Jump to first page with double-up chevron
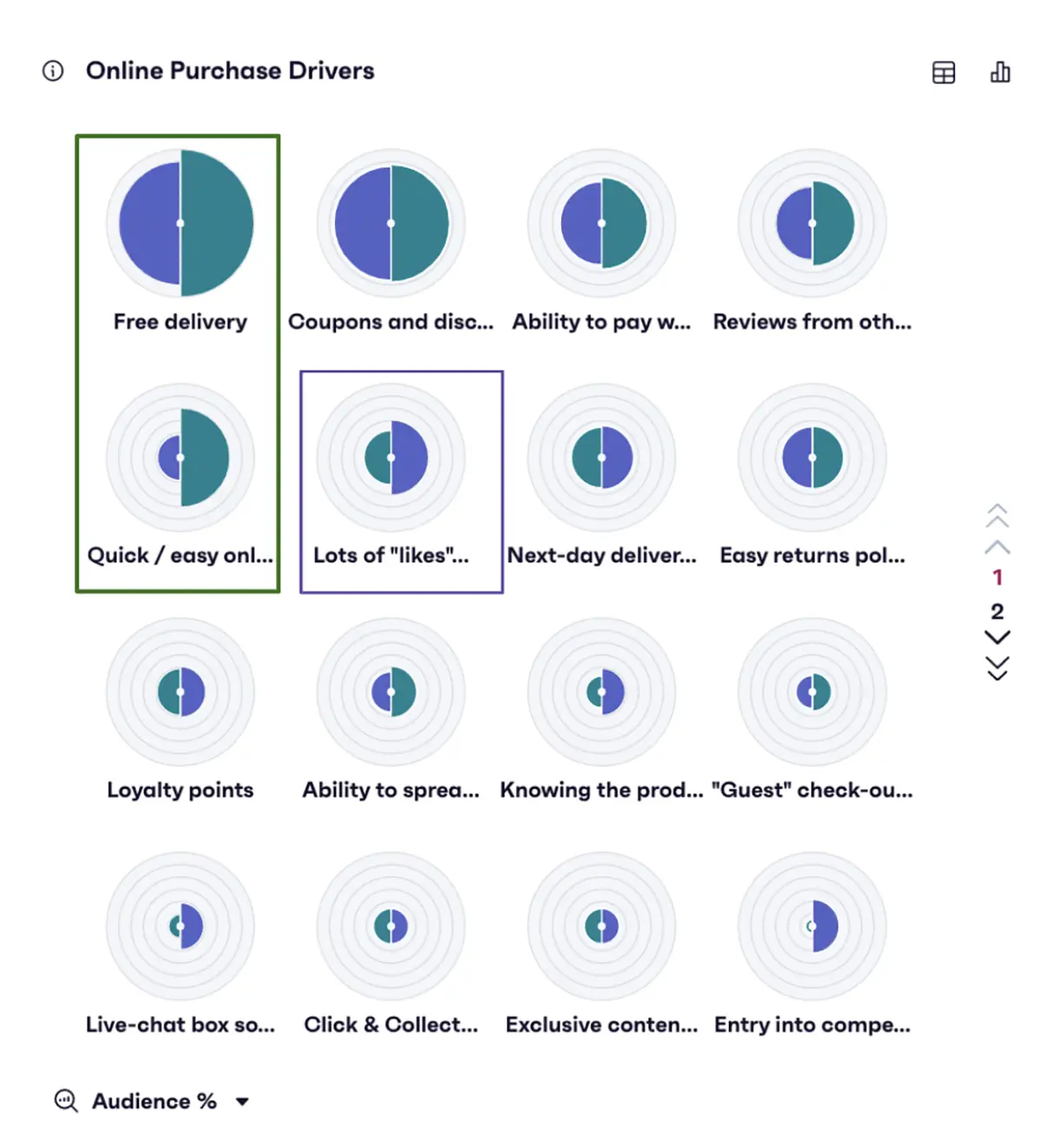Screen dimensions: 1041x1148 click(998, 516)
